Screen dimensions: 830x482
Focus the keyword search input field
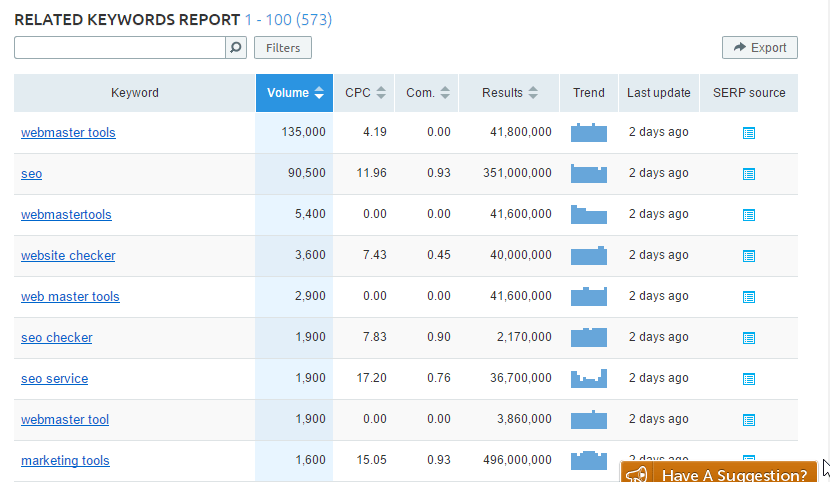click(120, 48)
